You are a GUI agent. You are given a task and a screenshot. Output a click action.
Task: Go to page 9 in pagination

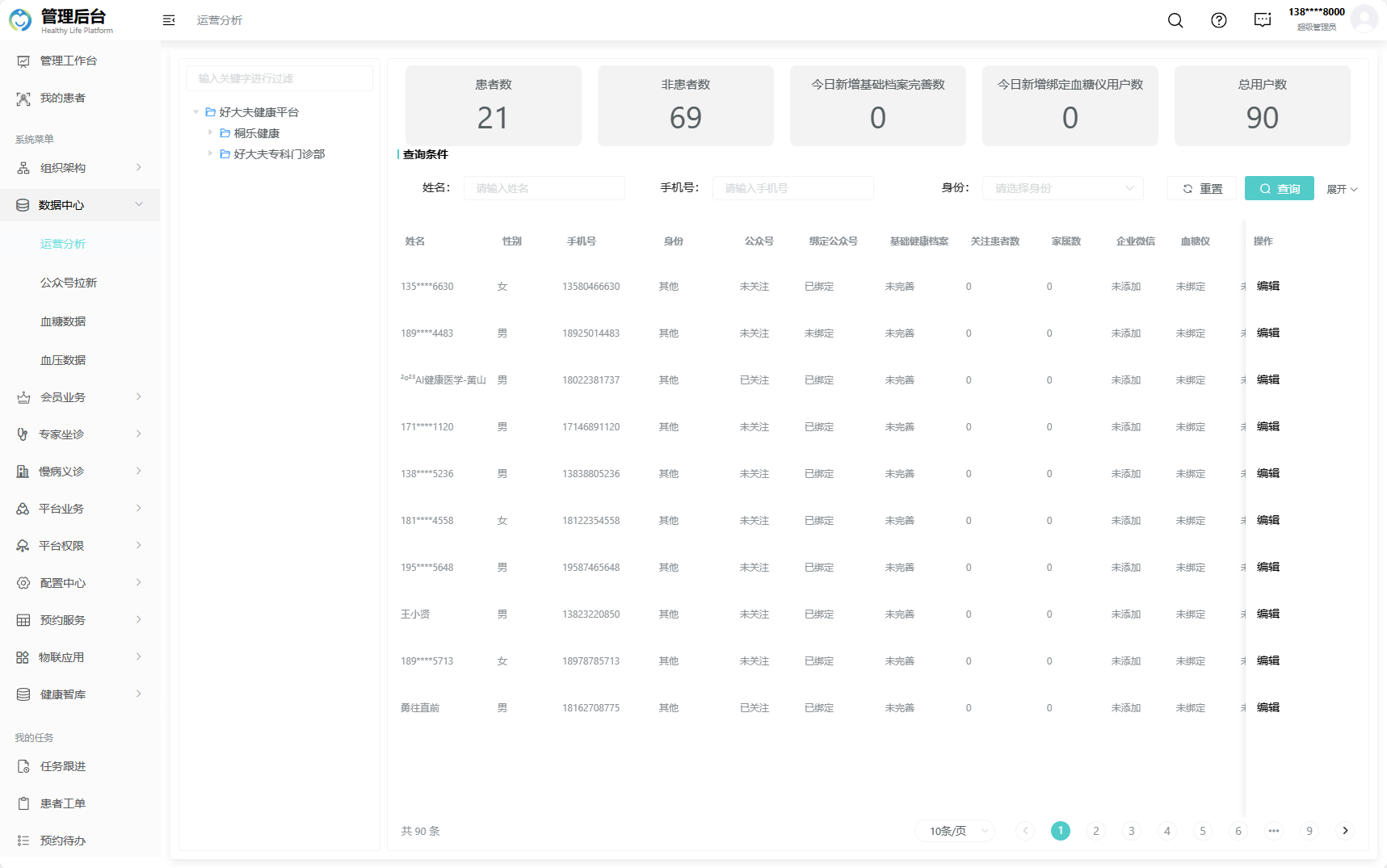click(x=1309, y=831)
